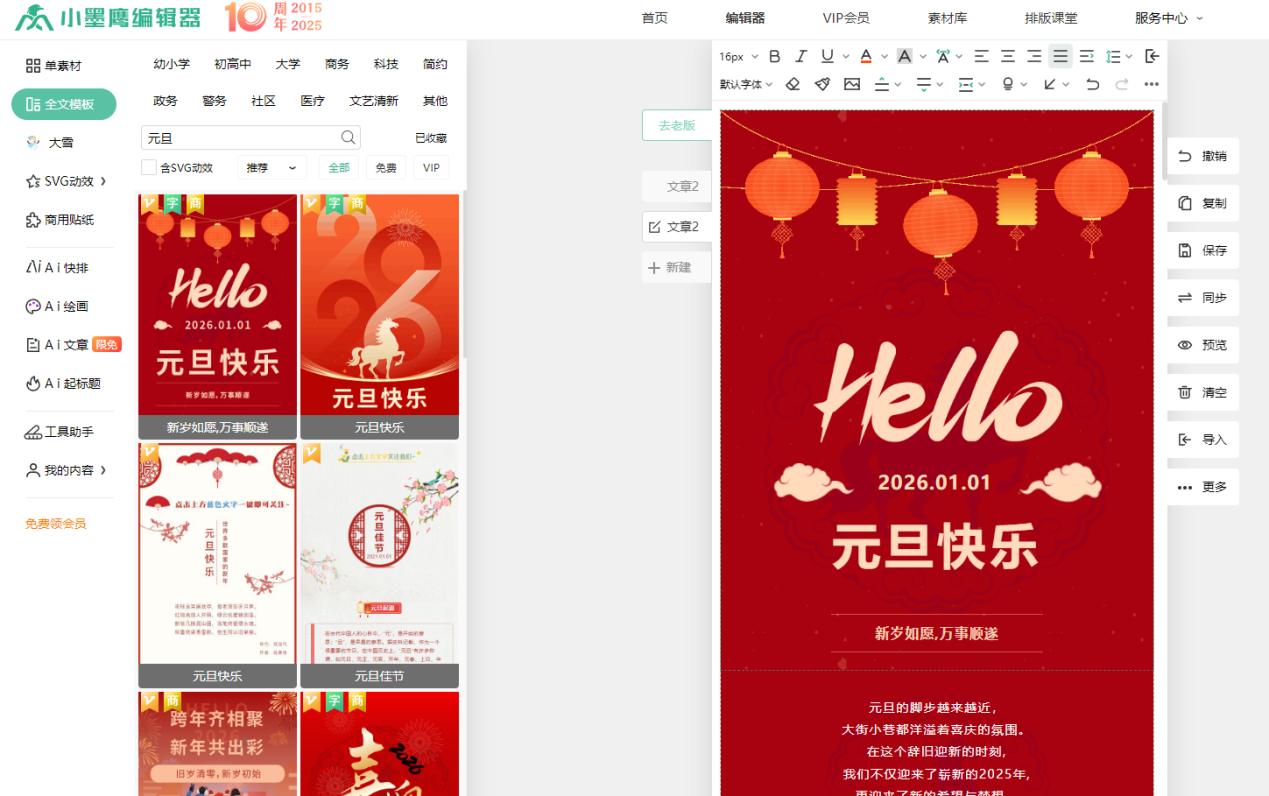Insert an image using the picture icon
The image size is (1269, 796).
coord(852,84)
